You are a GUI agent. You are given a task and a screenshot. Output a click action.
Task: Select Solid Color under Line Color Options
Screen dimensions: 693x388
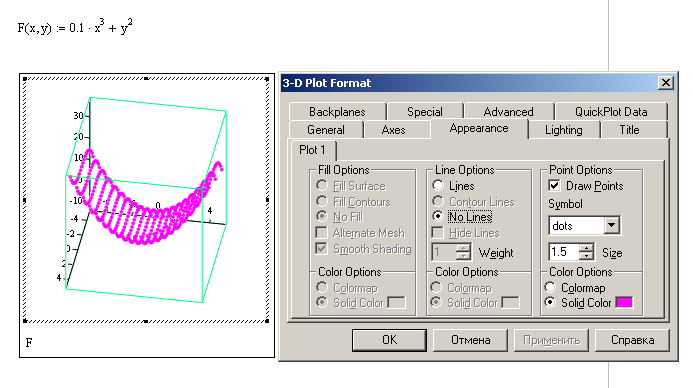point(436,302)
